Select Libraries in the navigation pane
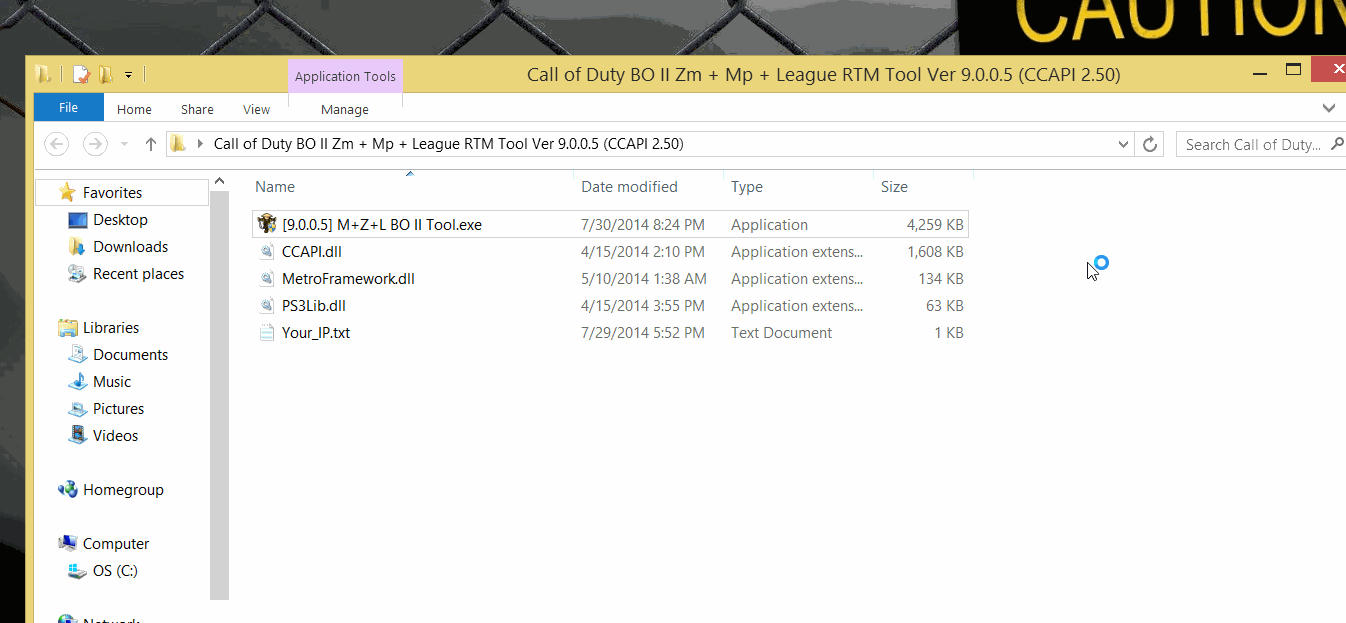 pos(111,328)
